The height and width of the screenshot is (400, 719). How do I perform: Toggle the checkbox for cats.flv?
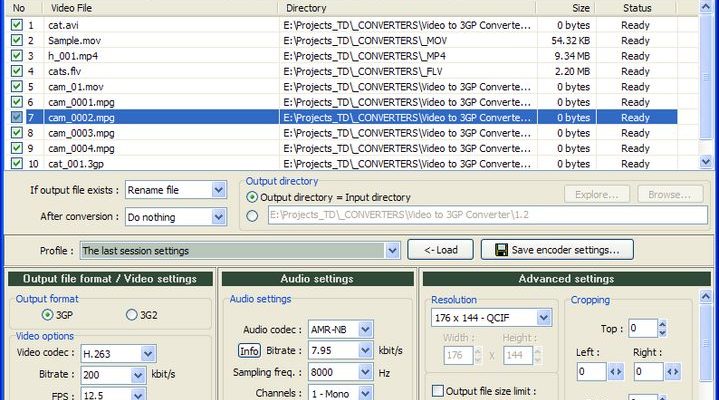17,71
